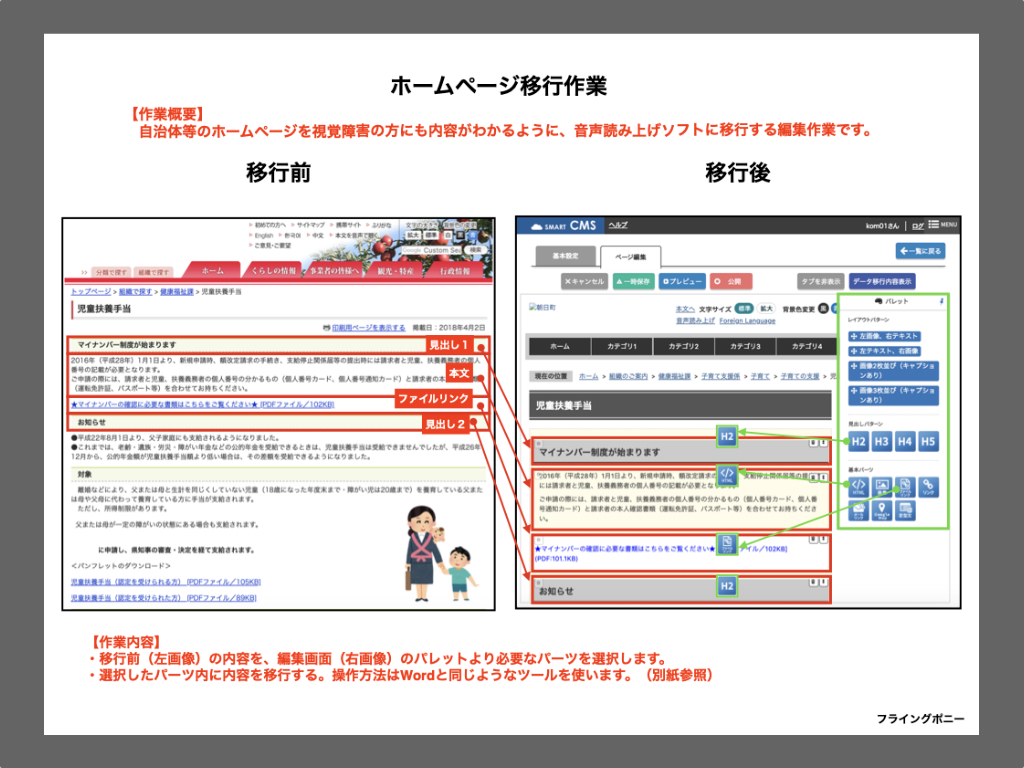Select the メールリンク part icon

(x=859, y=511)
